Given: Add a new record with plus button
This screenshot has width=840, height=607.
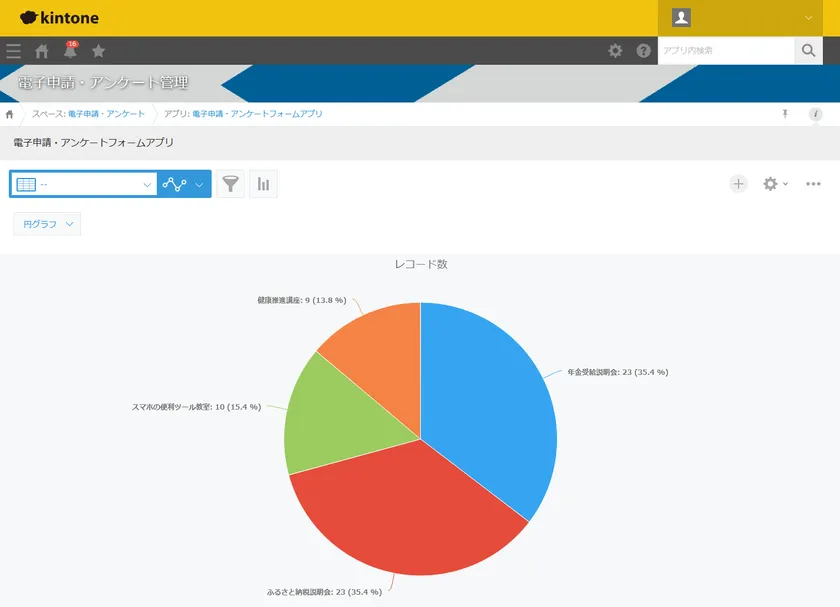Looking at the screenshot, I should tap(738, 184).
